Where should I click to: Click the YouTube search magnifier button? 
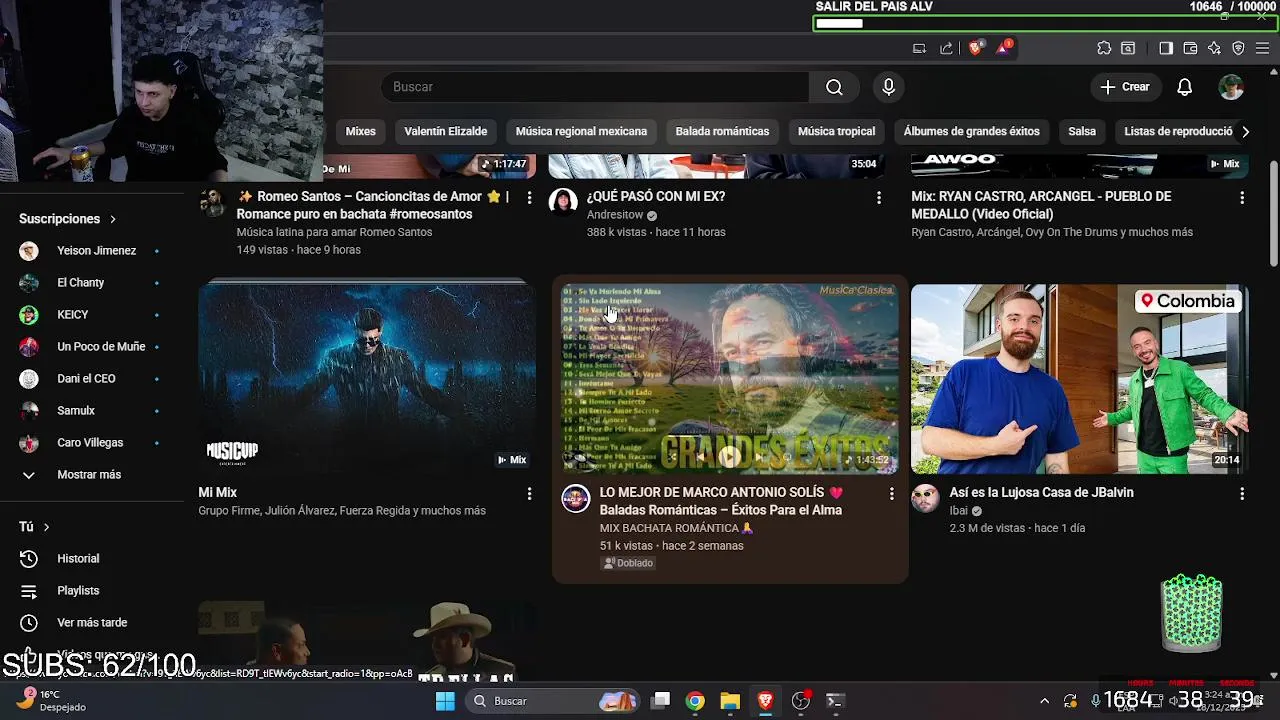[834, 87]
